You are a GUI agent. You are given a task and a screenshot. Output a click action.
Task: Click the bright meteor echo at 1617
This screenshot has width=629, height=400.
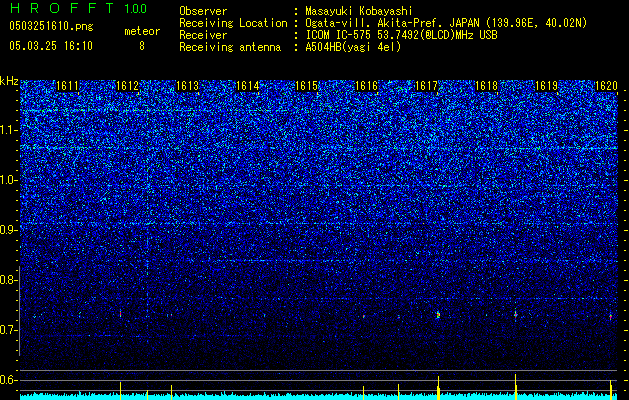pyautogui.click(x=438, y=315)
